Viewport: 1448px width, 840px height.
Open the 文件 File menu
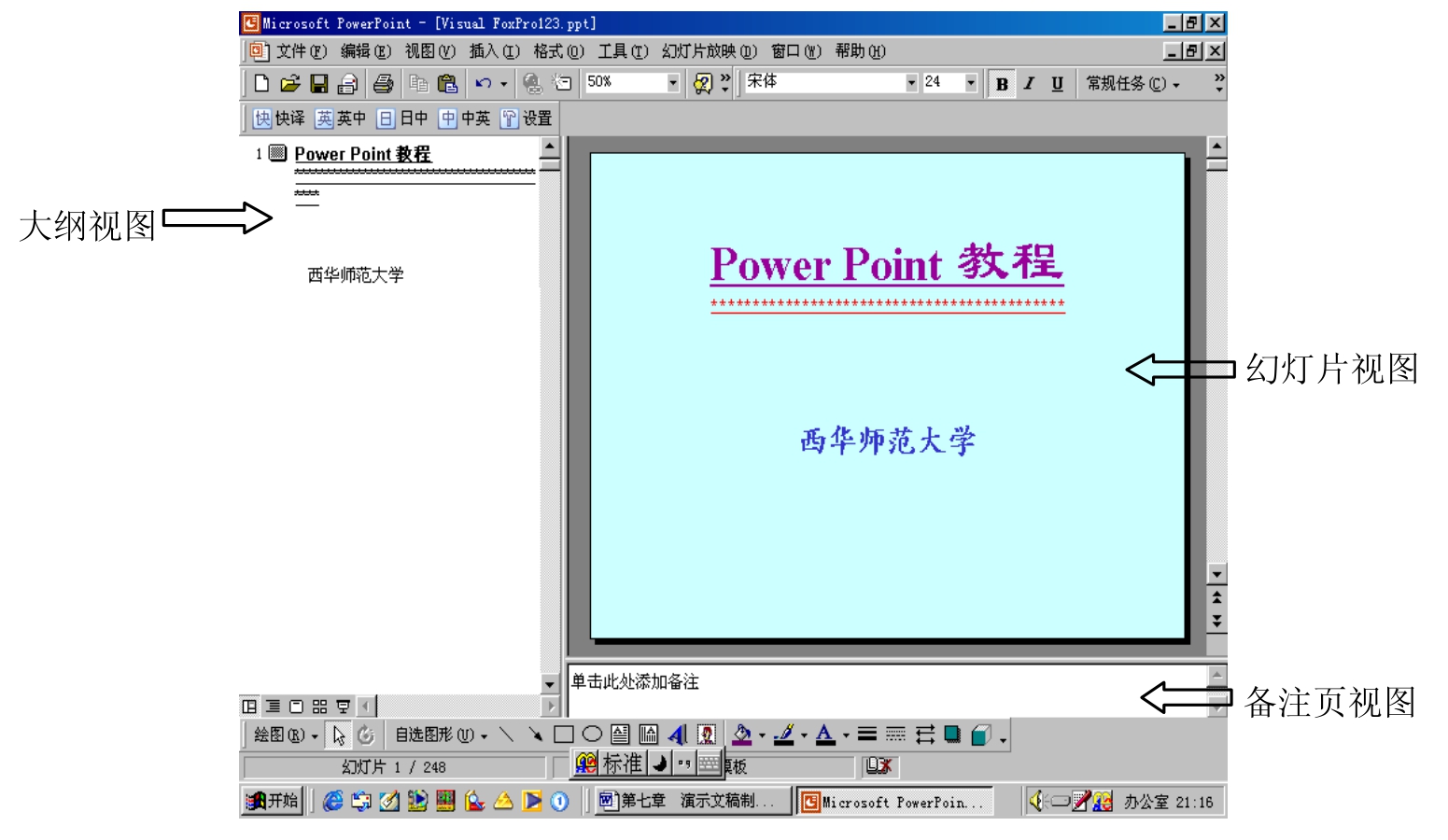302,51
